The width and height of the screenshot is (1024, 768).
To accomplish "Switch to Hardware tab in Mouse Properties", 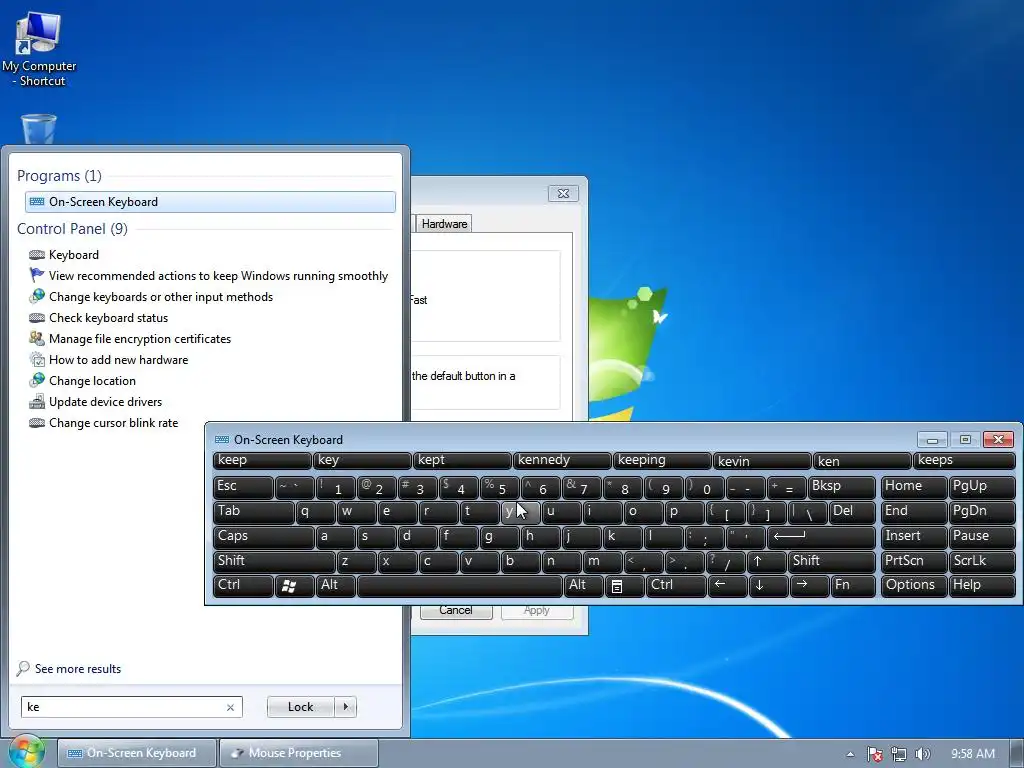I will 444,224.
